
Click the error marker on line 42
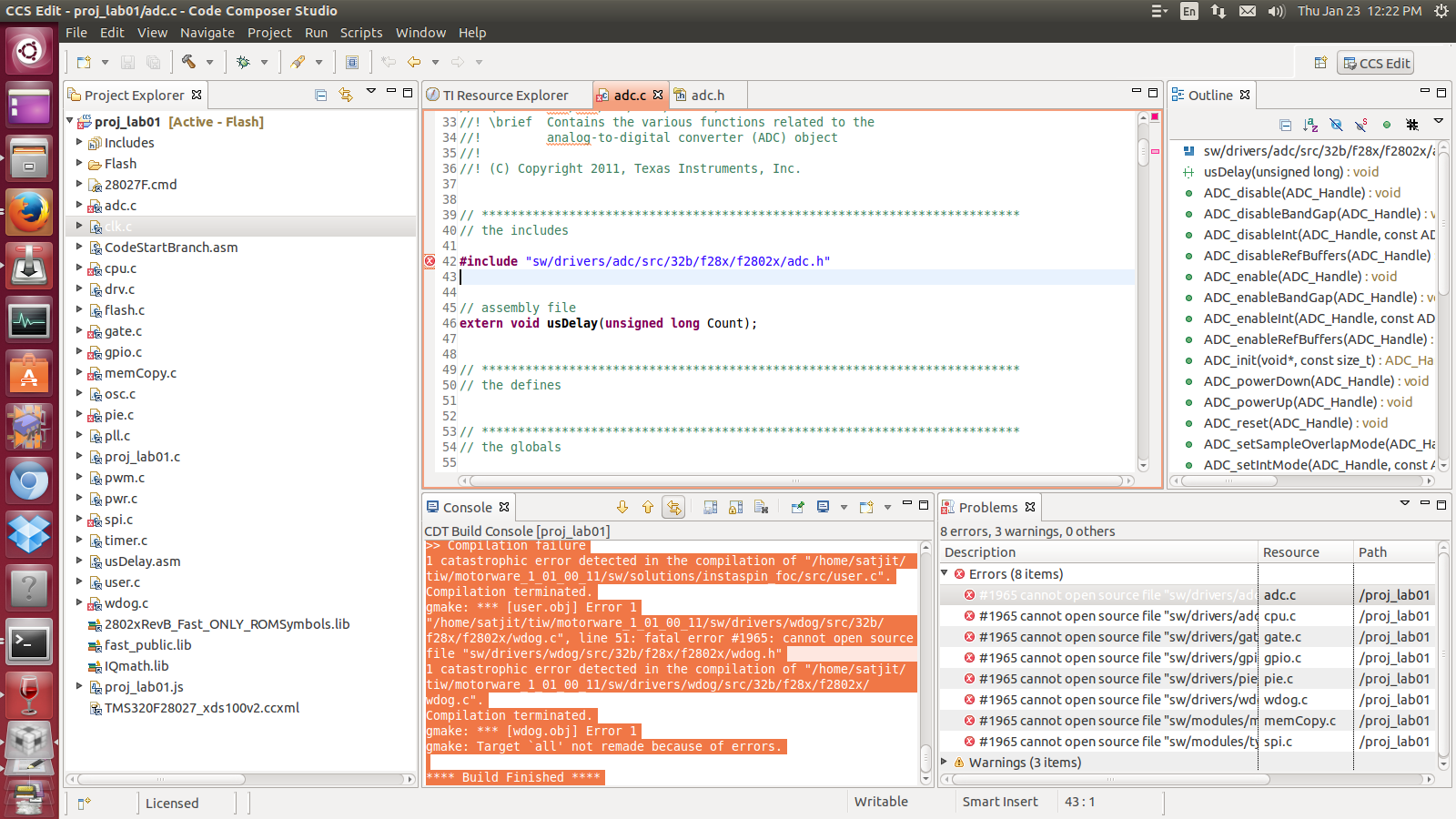430,261
